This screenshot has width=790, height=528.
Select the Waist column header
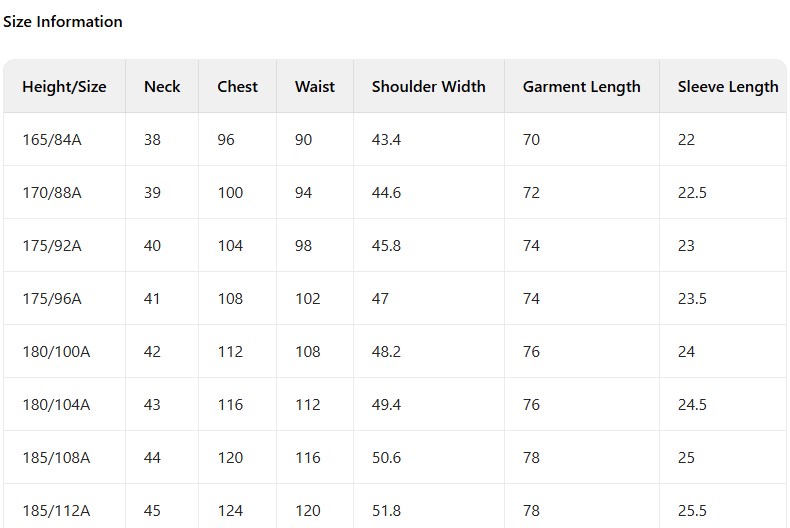314,87
